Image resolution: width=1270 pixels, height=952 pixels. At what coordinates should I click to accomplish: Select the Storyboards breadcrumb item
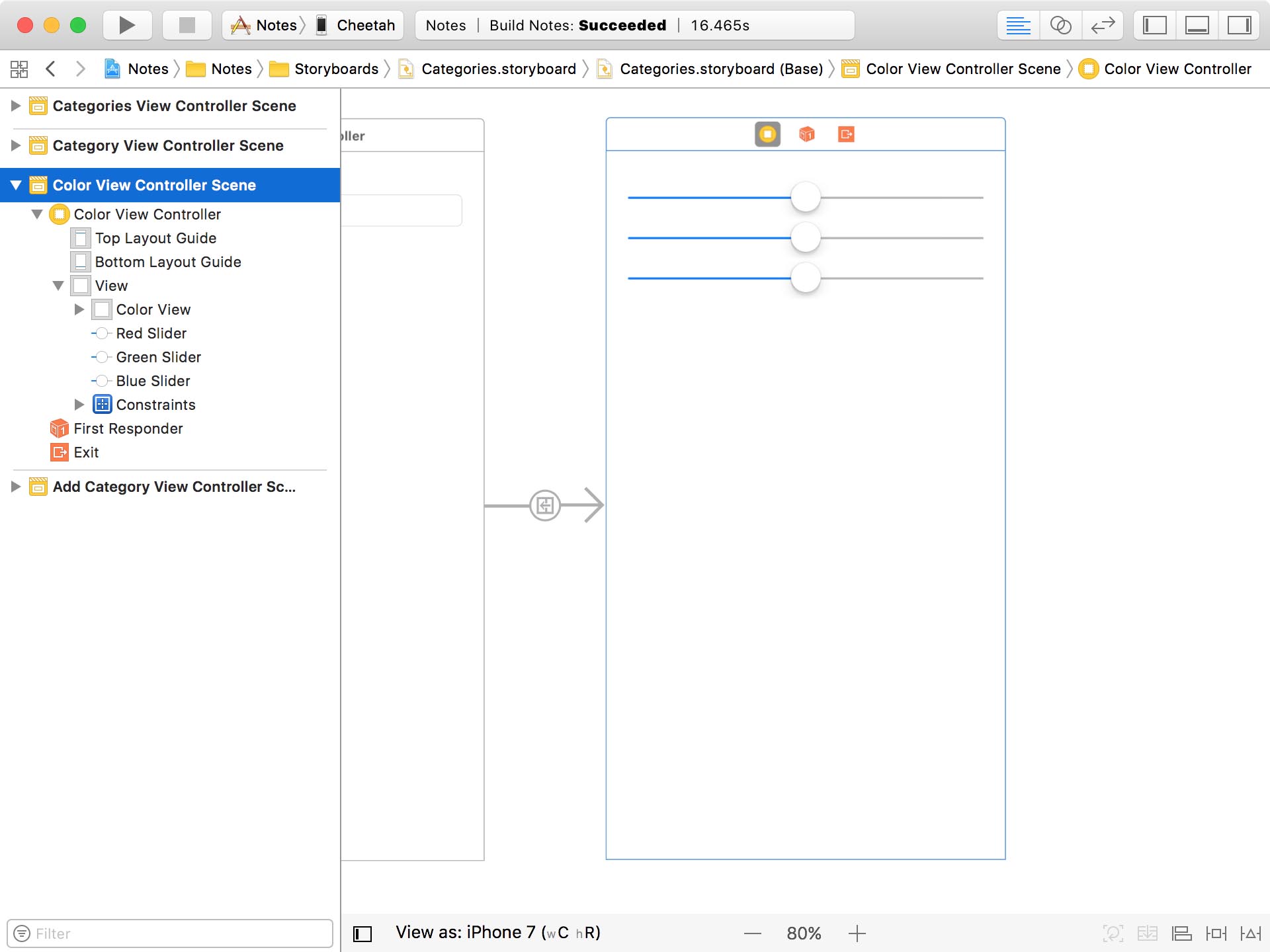click(x=336, y=69)
